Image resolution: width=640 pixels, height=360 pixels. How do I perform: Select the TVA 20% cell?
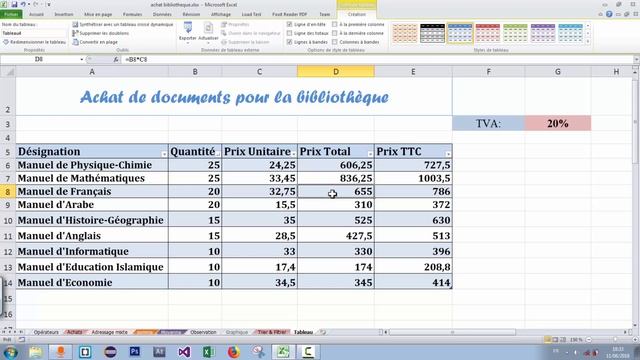pos(558,123)
